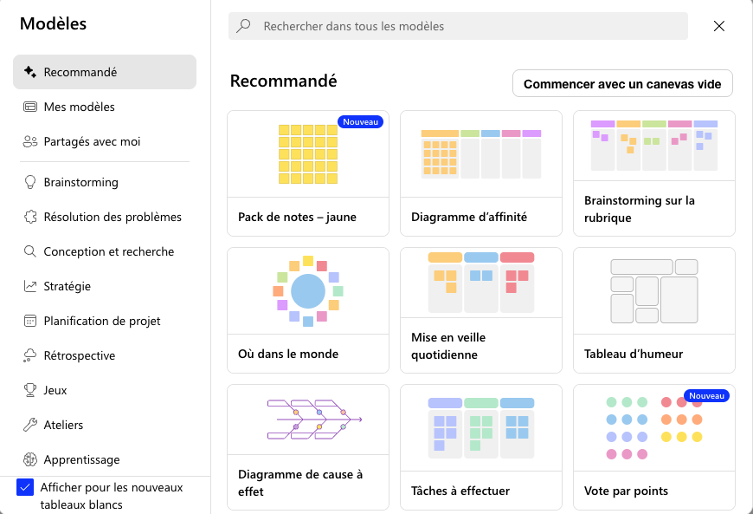Select the Diagramme d'affinité template
The height and width of the screenshot is (514, 754).
pos(481,166)
